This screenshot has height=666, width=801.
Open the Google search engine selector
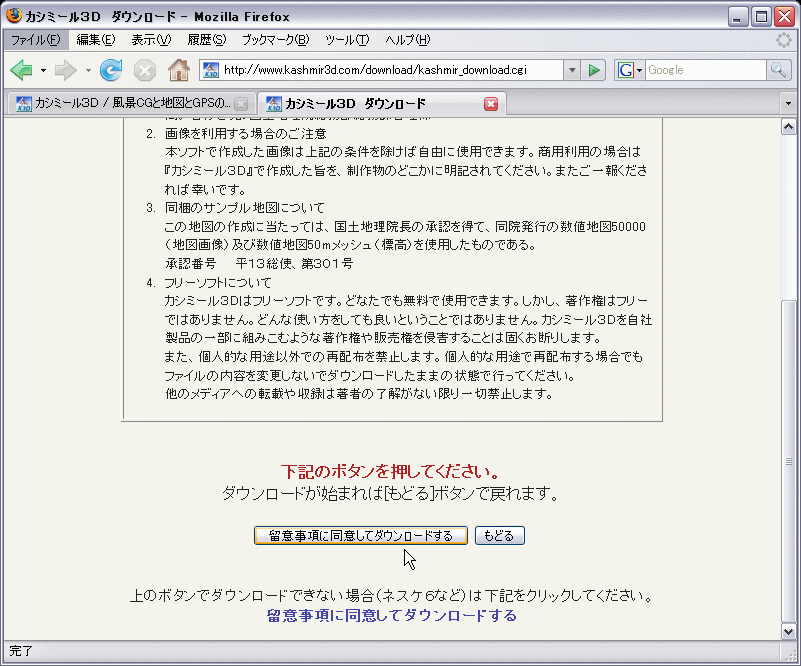629,70
